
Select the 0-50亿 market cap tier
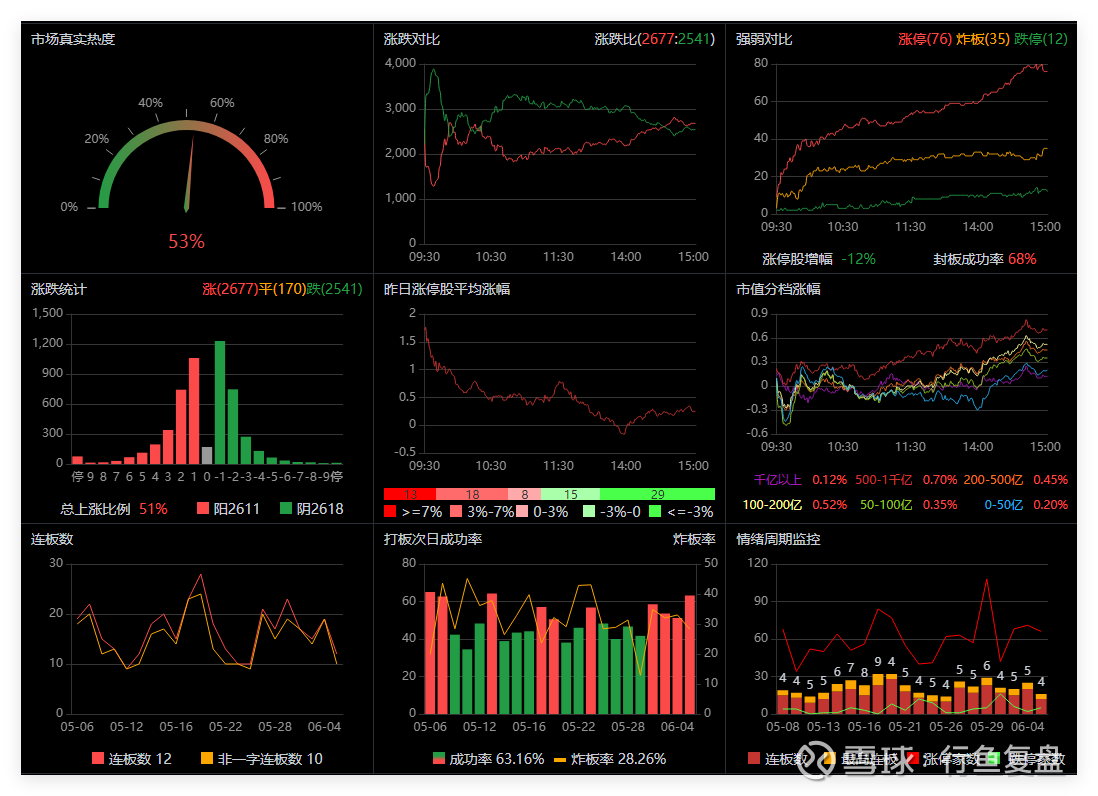pyautogui.click(x=1005, y=505)
